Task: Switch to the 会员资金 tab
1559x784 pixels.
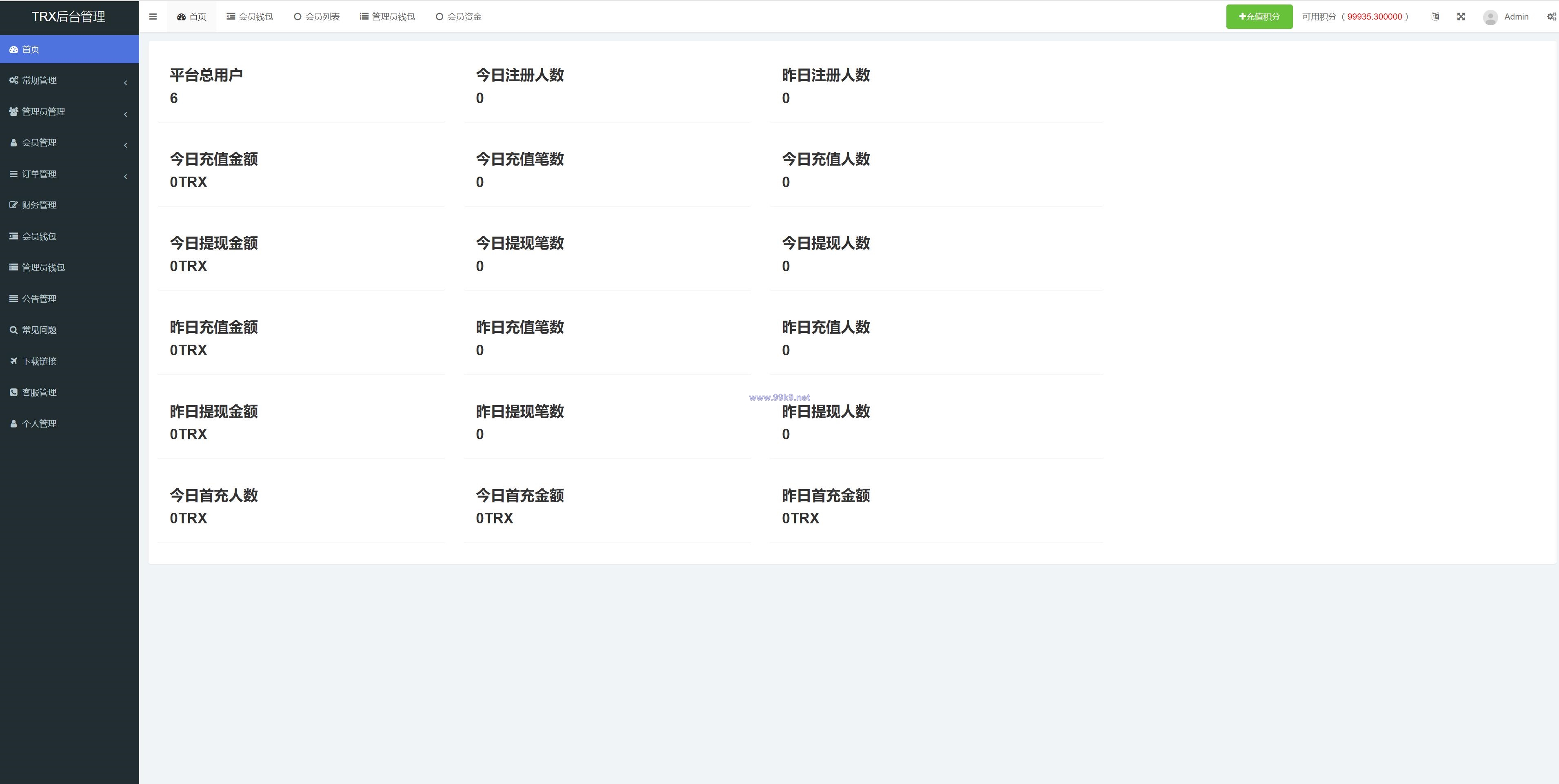Action: click(459, 17)
